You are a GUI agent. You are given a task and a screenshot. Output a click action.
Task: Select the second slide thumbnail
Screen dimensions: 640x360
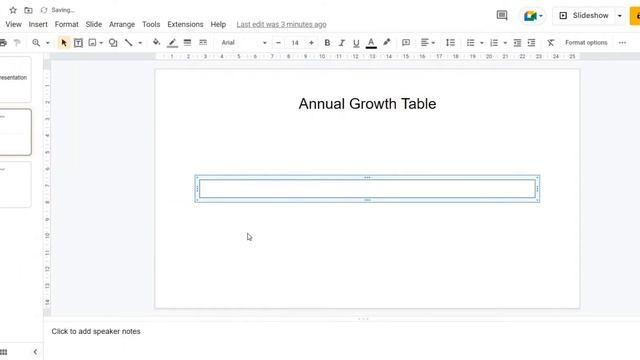click(x=16, y=132)
